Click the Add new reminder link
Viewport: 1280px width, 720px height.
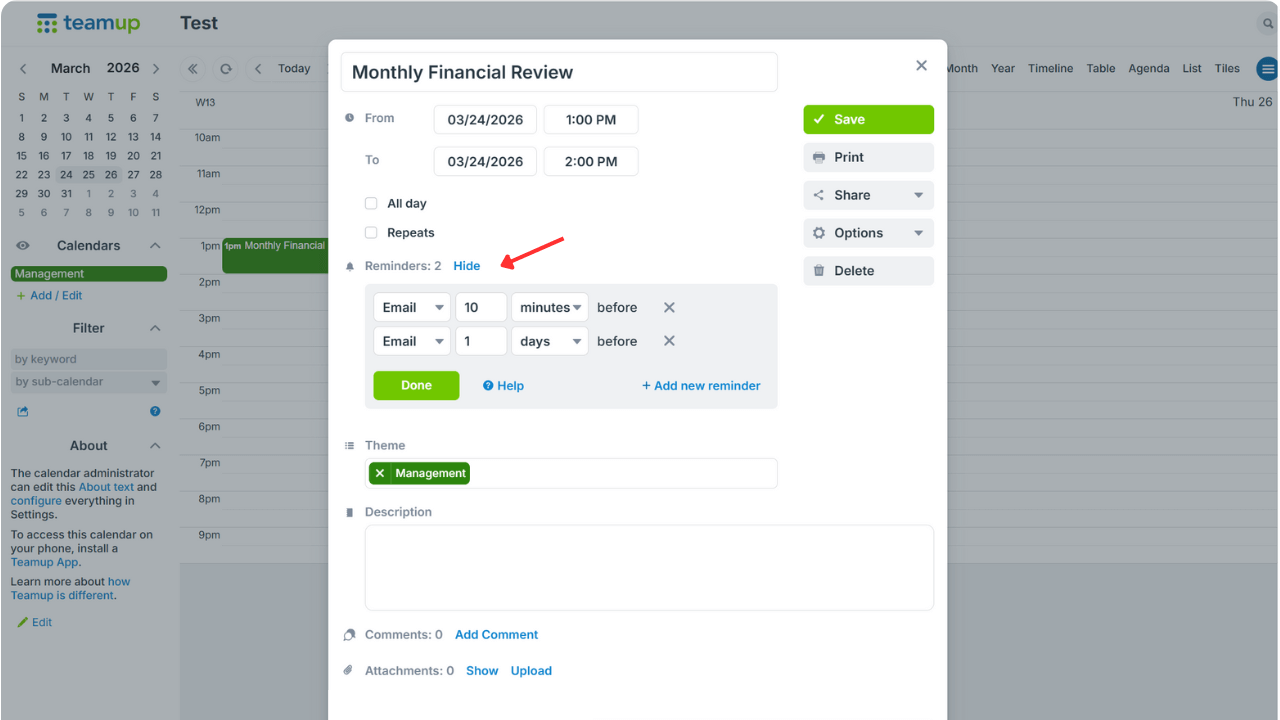tap(701, 386)
